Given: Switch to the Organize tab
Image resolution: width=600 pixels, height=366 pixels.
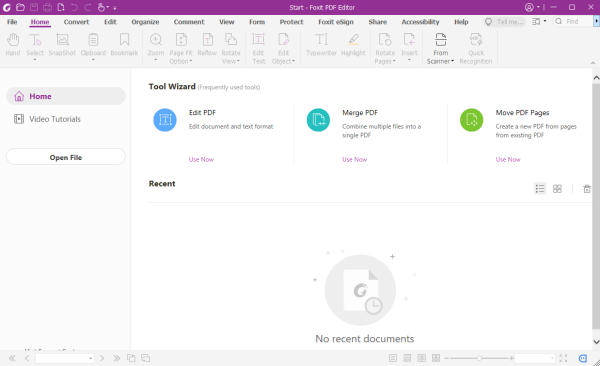Looking at the screenshot, I should pos(145,22).
